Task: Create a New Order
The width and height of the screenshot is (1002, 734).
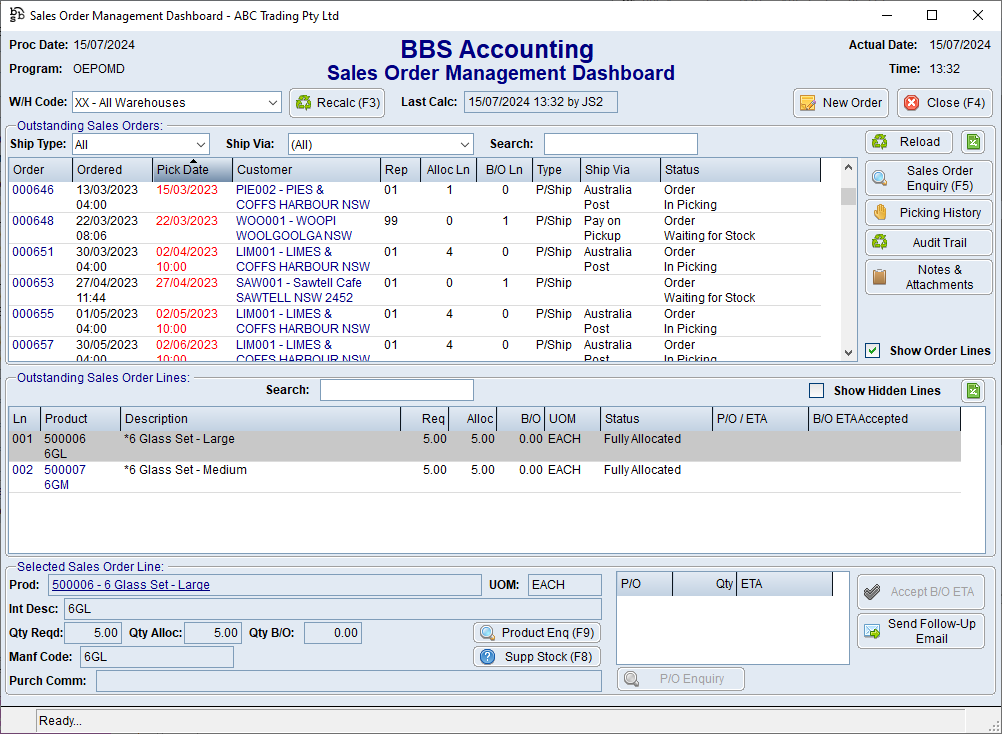Action: click(840, 103)
